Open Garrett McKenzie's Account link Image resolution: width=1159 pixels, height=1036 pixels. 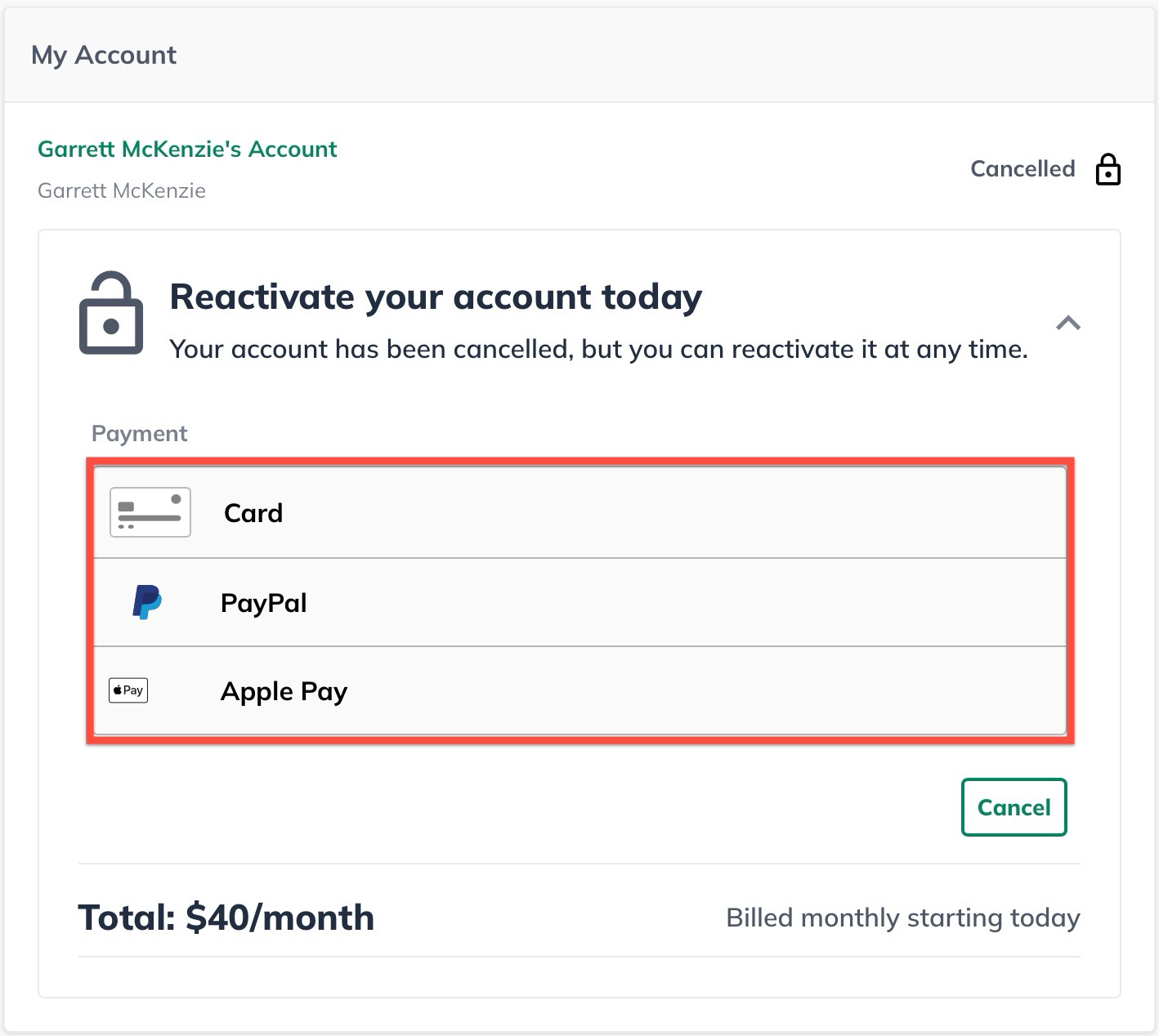click(187, 149)
